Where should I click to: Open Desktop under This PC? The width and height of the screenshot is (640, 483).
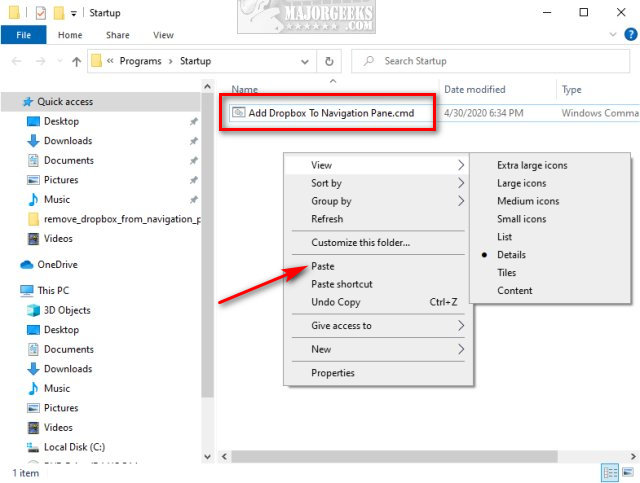(61, 330)
